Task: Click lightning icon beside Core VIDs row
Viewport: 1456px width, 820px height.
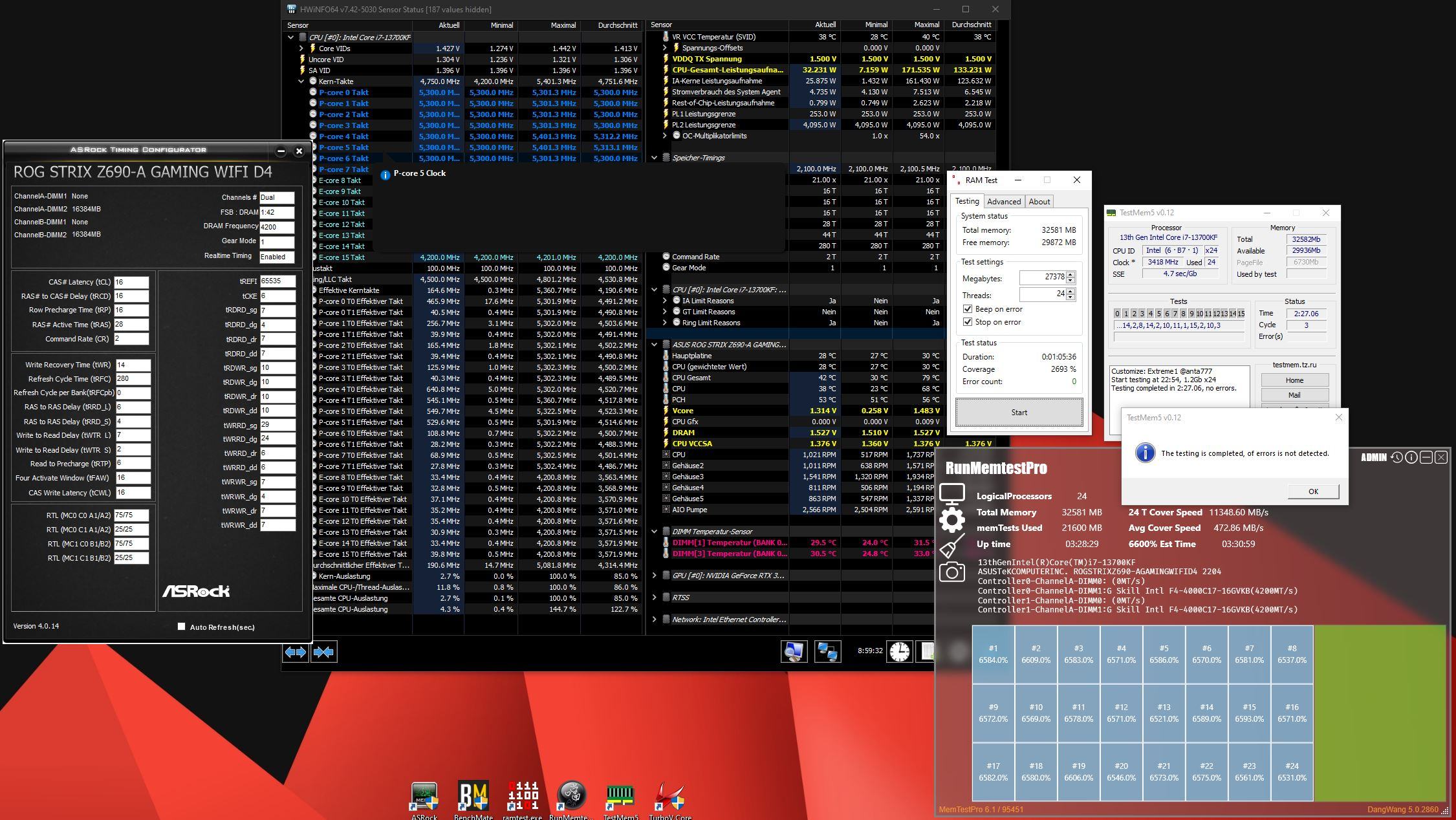Action: pos(312,49)
